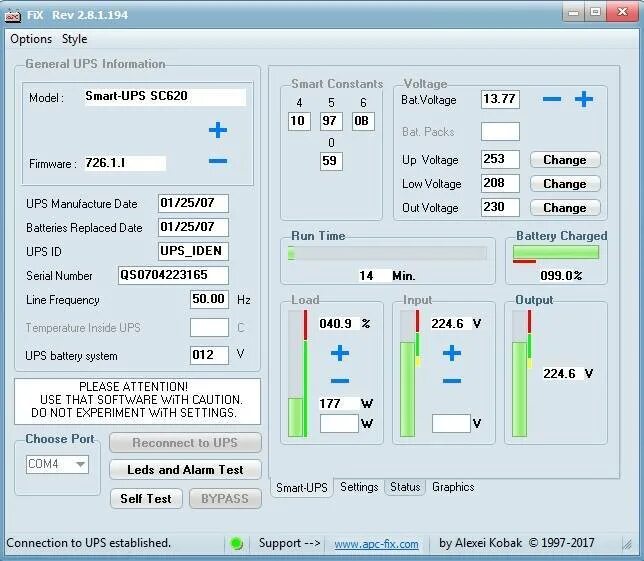Click the Bat.Voltage plus icon
The image size is (644, 561).
(584, 99)
